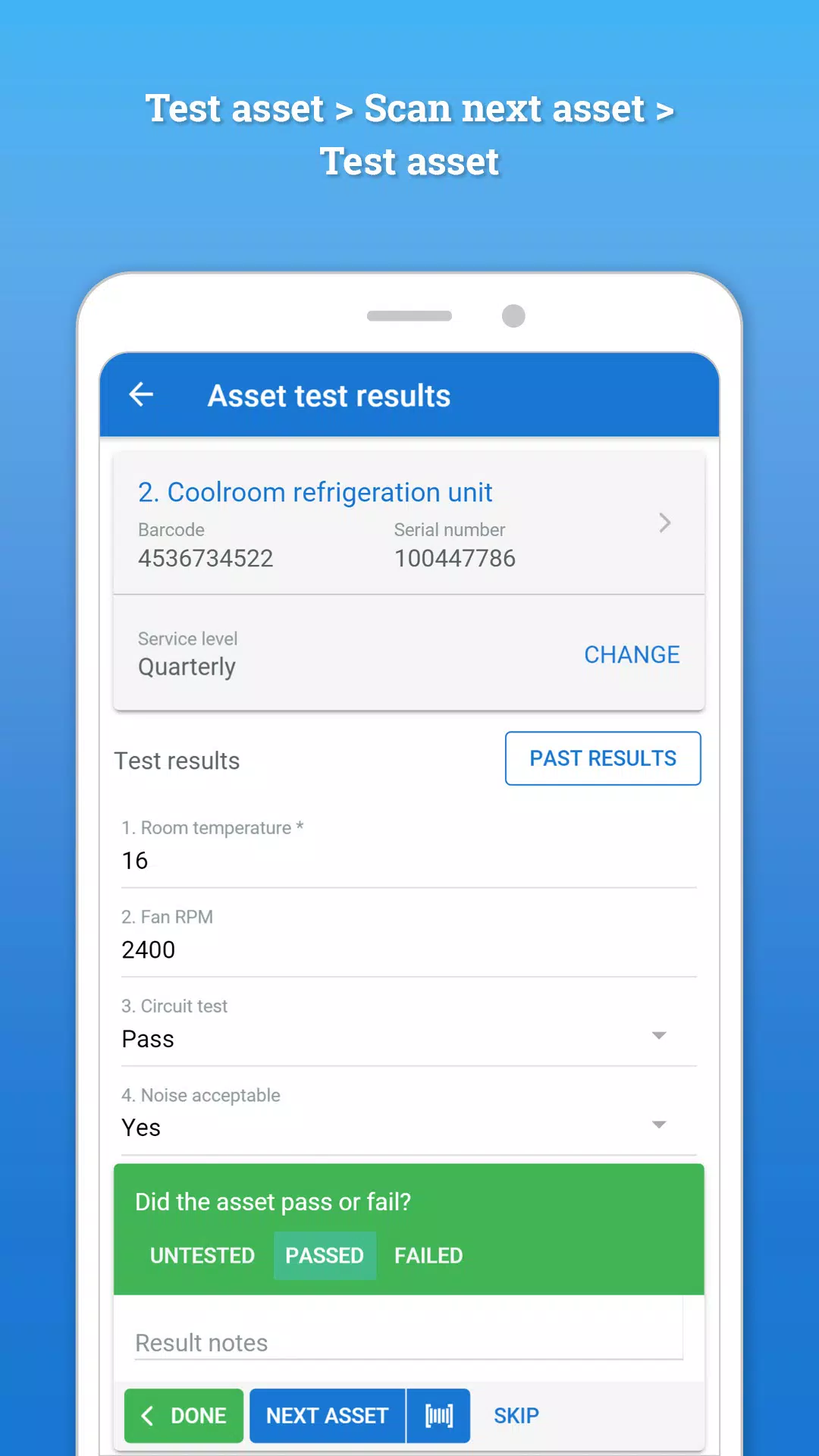
Task: Scan next asset barcode icon
Action: coord(438,1415)
